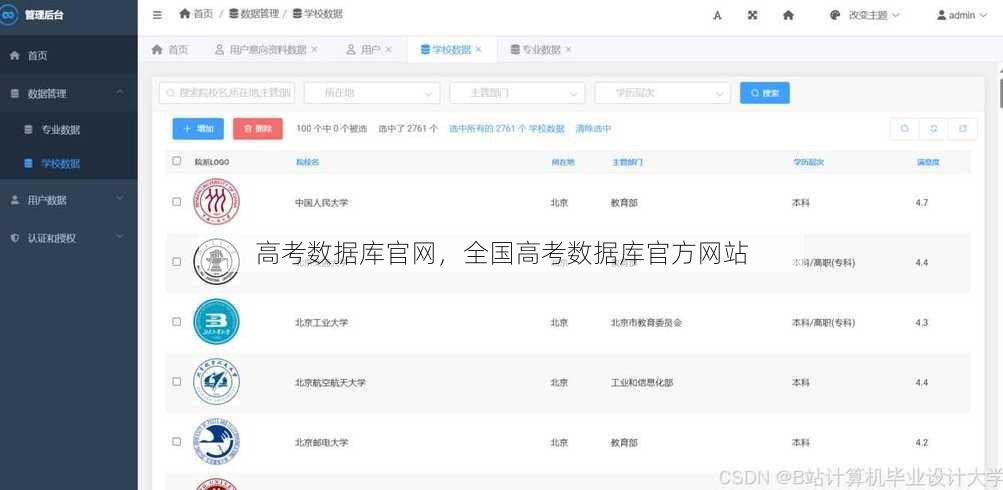Viewport: 1003px width, 490px height.
Task: Sort by 主管部门 column header
Action: (x=627, y=162)
